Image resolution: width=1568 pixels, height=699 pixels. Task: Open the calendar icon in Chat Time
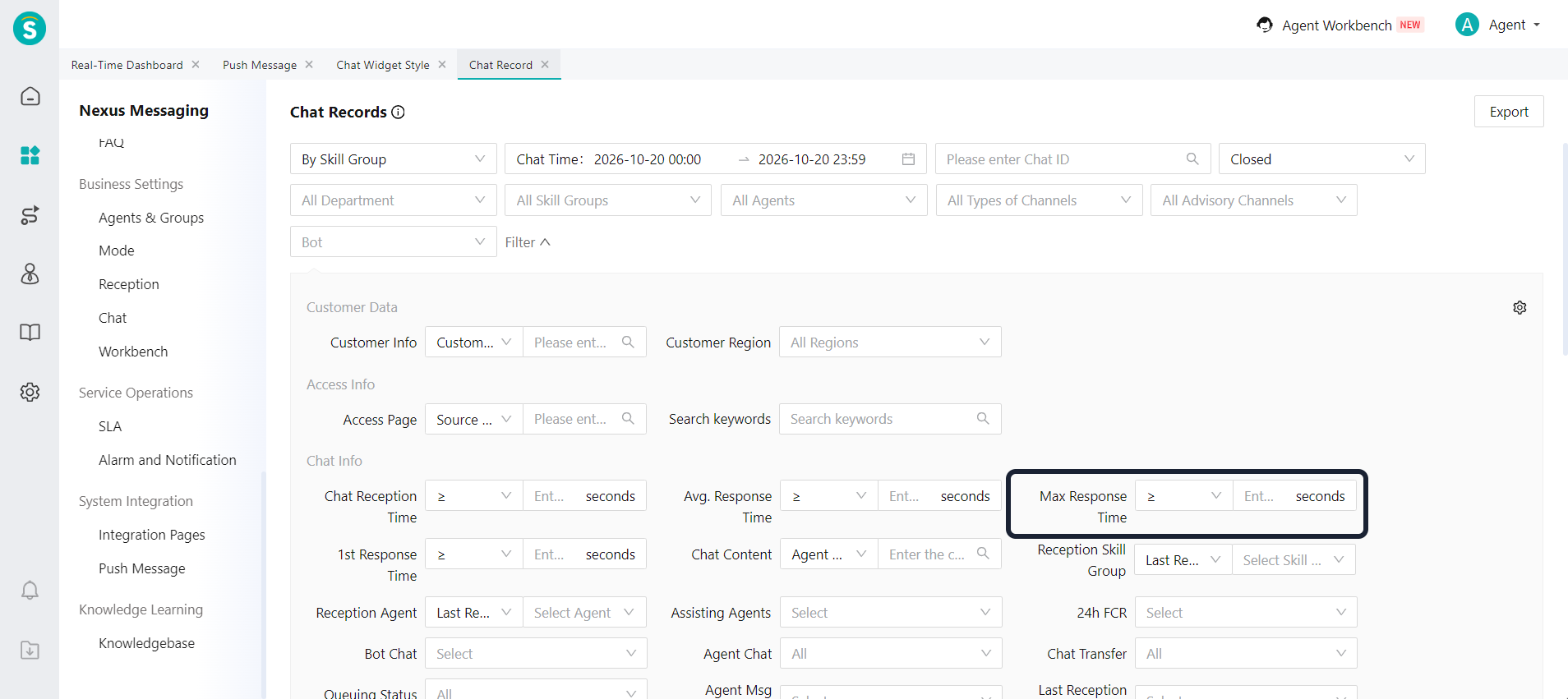pyautogui.click(x=908, y=159)
